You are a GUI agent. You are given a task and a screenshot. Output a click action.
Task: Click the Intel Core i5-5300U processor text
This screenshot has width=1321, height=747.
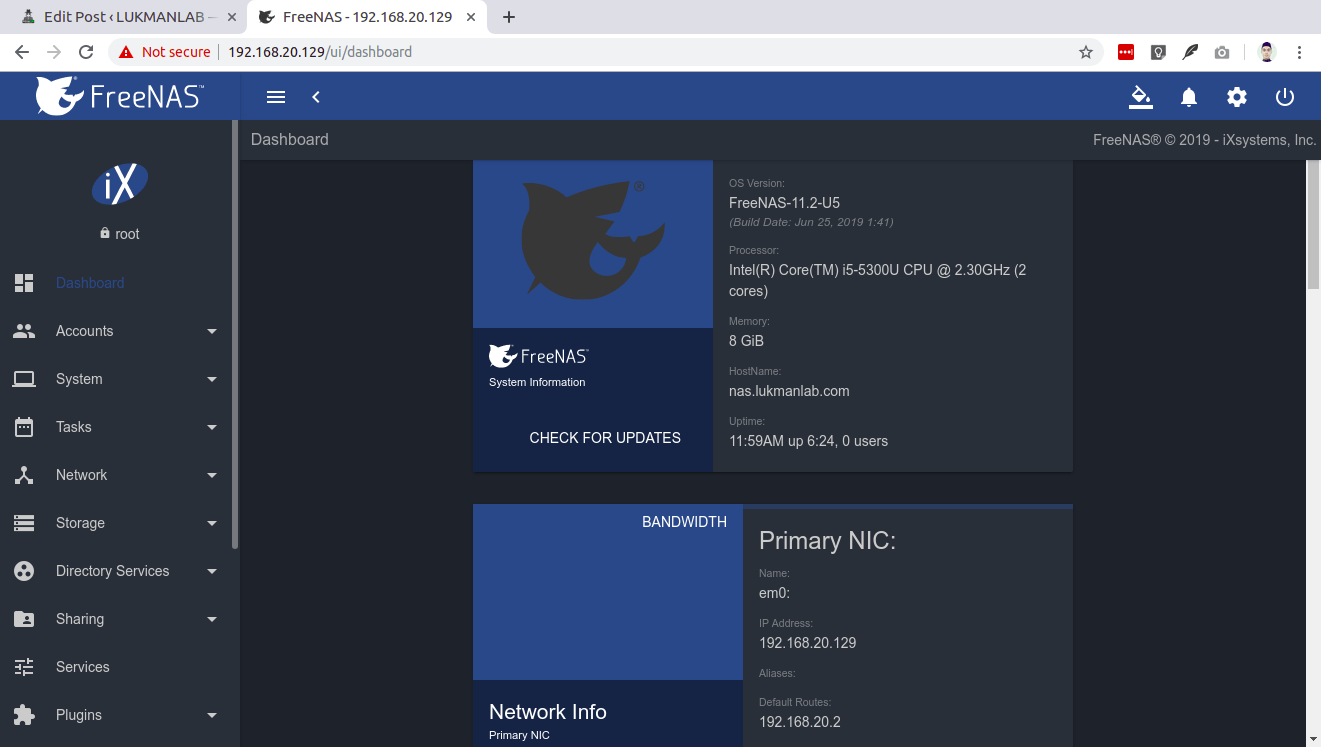877,281
